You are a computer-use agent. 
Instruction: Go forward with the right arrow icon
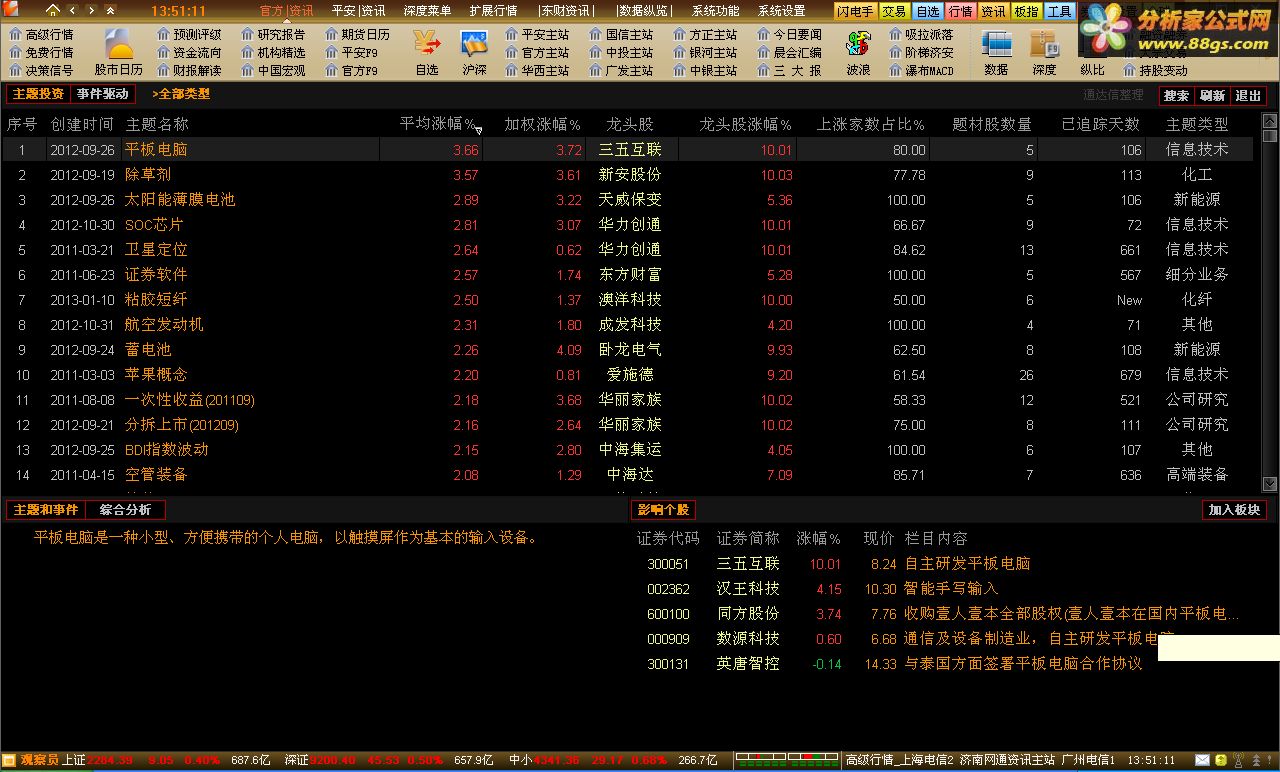(91, 10)
